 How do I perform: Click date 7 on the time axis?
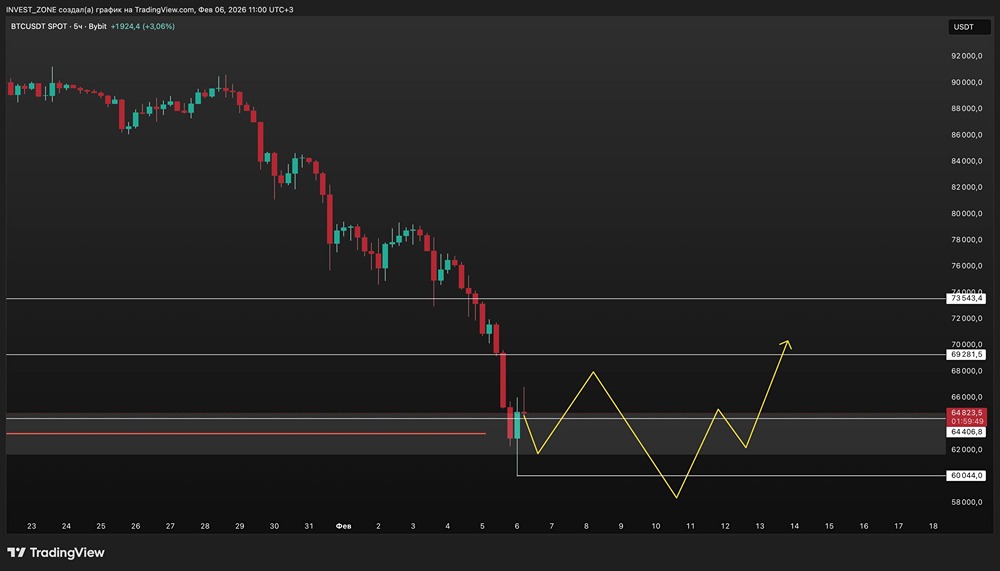pyautogui.click(x=552, y=526)
